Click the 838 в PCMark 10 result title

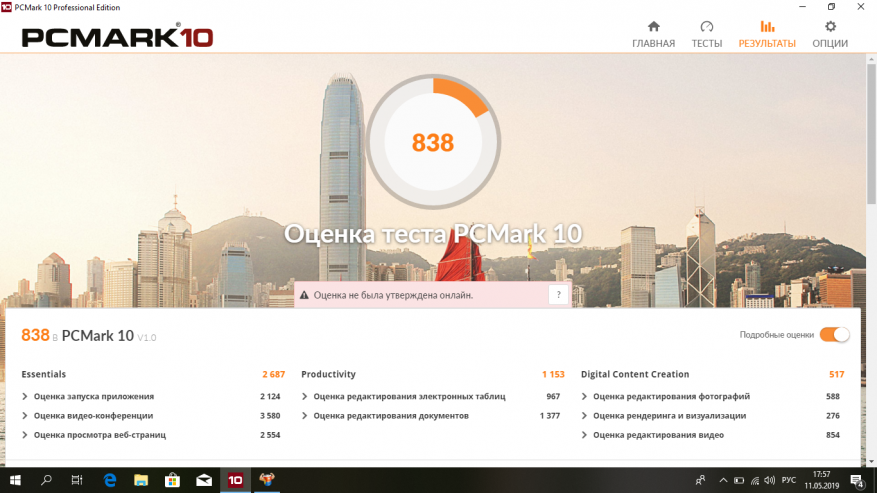tap(88, 335)
